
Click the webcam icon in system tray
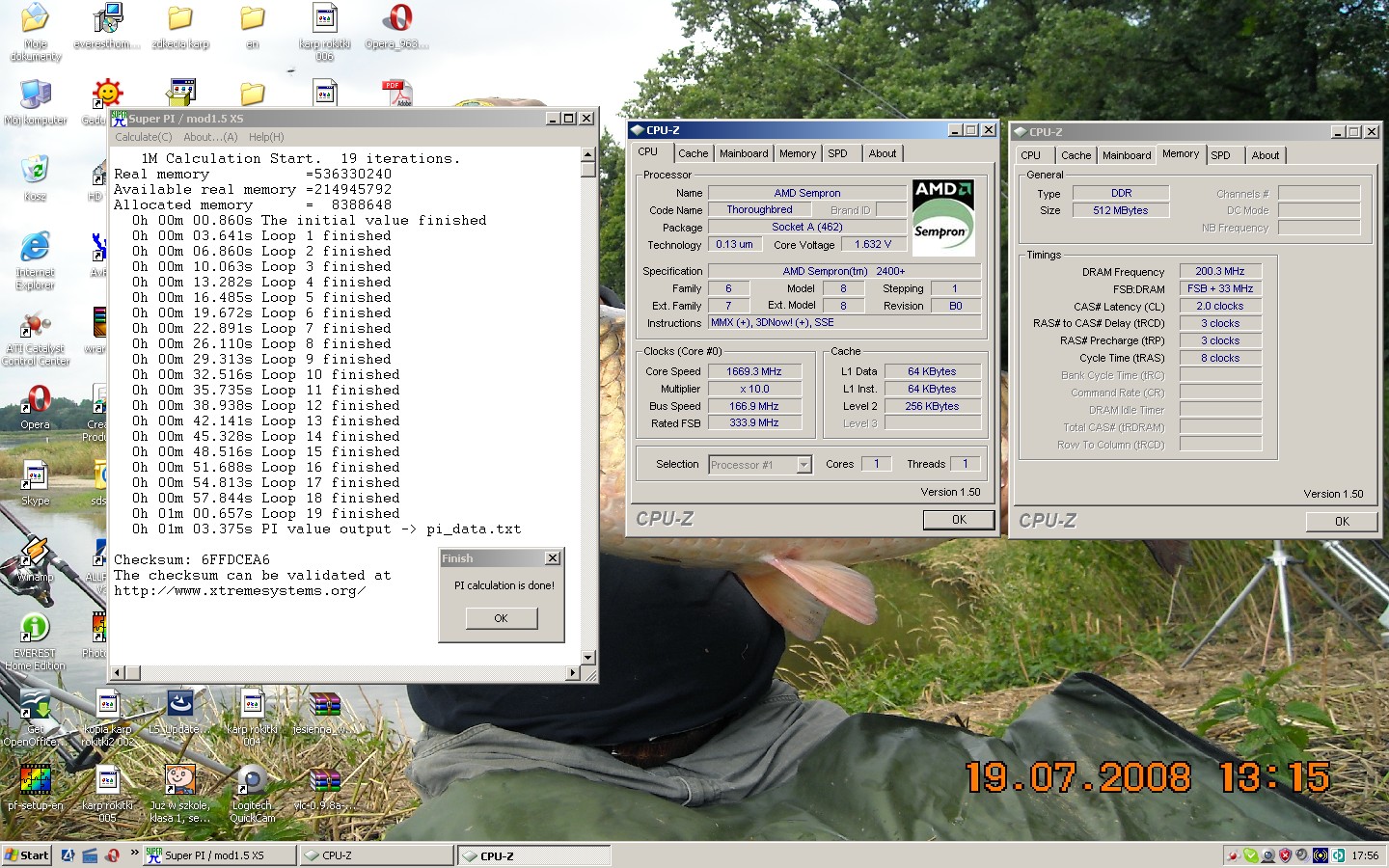[x=1267, y=855]
